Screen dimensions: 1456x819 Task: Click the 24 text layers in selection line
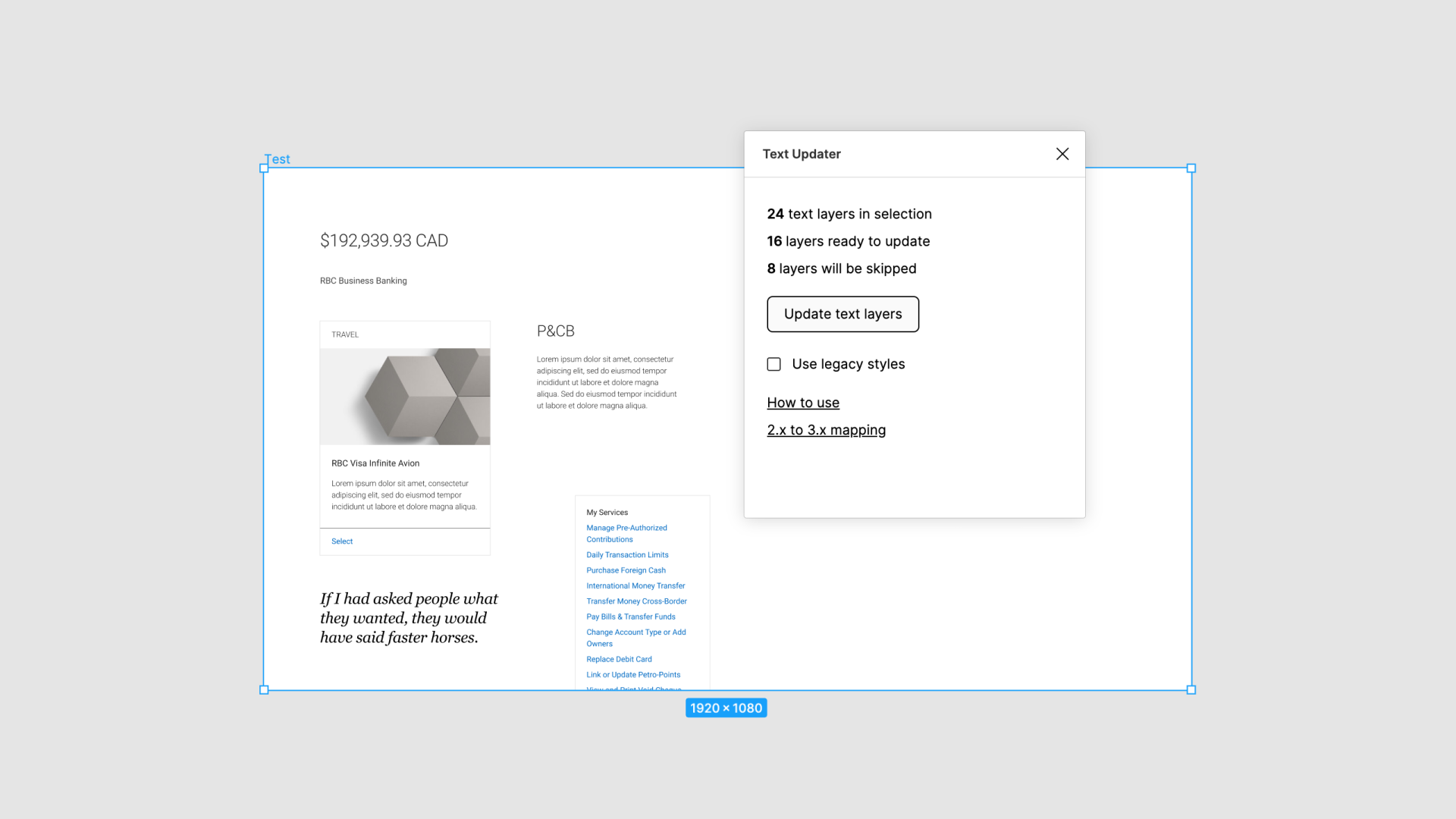point(849,214)
